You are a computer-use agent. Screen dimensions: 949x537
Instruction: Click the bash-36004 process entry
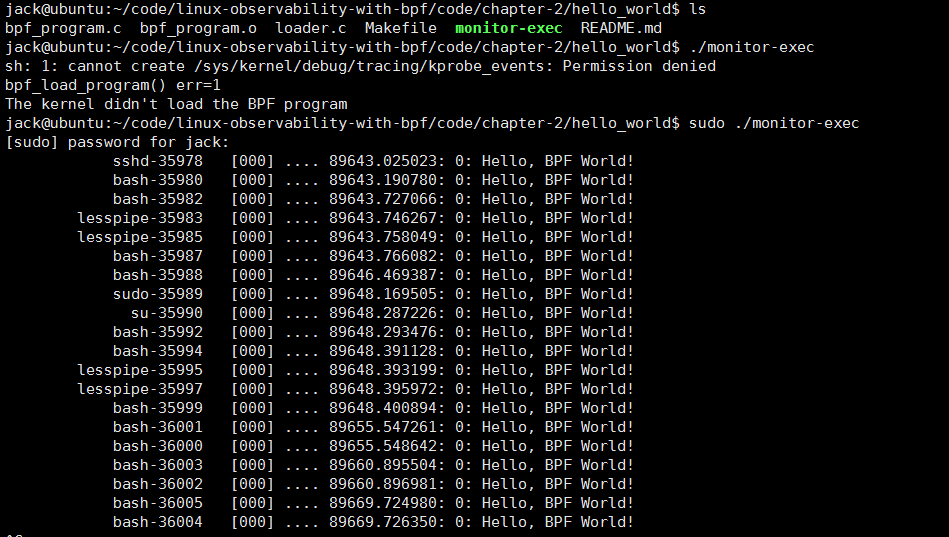157,522
